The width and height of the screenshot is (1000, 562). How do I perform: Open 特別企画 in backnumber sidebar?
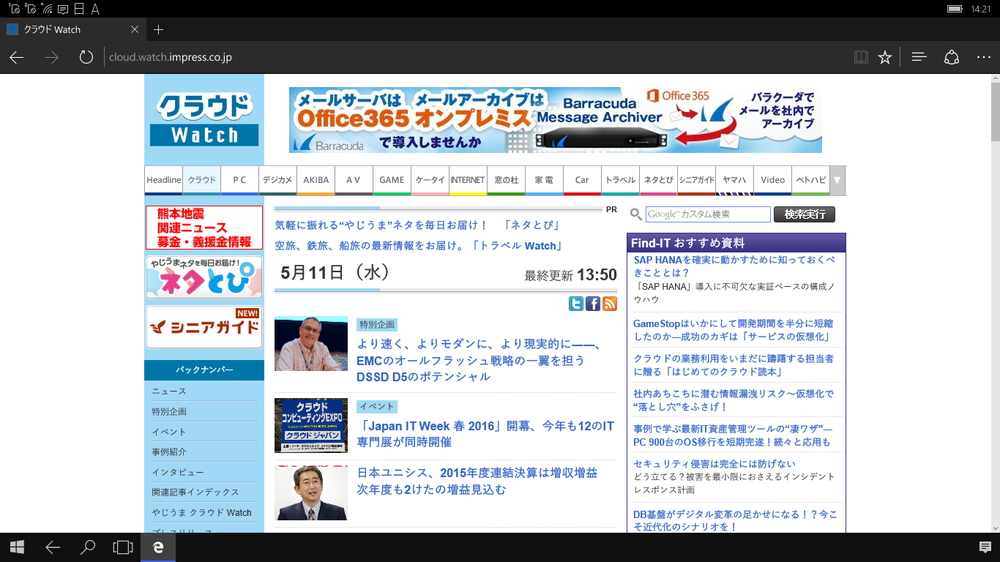(x=169, y=411)
